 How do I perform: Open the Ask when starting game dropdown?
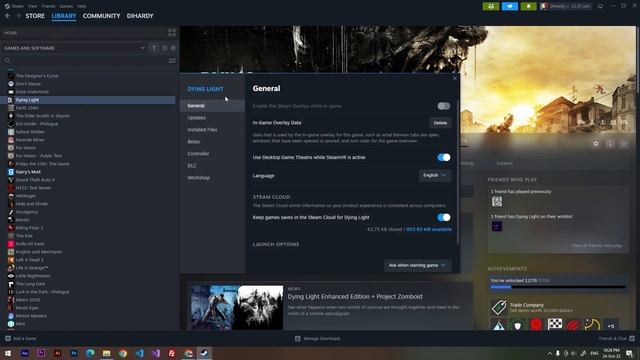point(417,265)
